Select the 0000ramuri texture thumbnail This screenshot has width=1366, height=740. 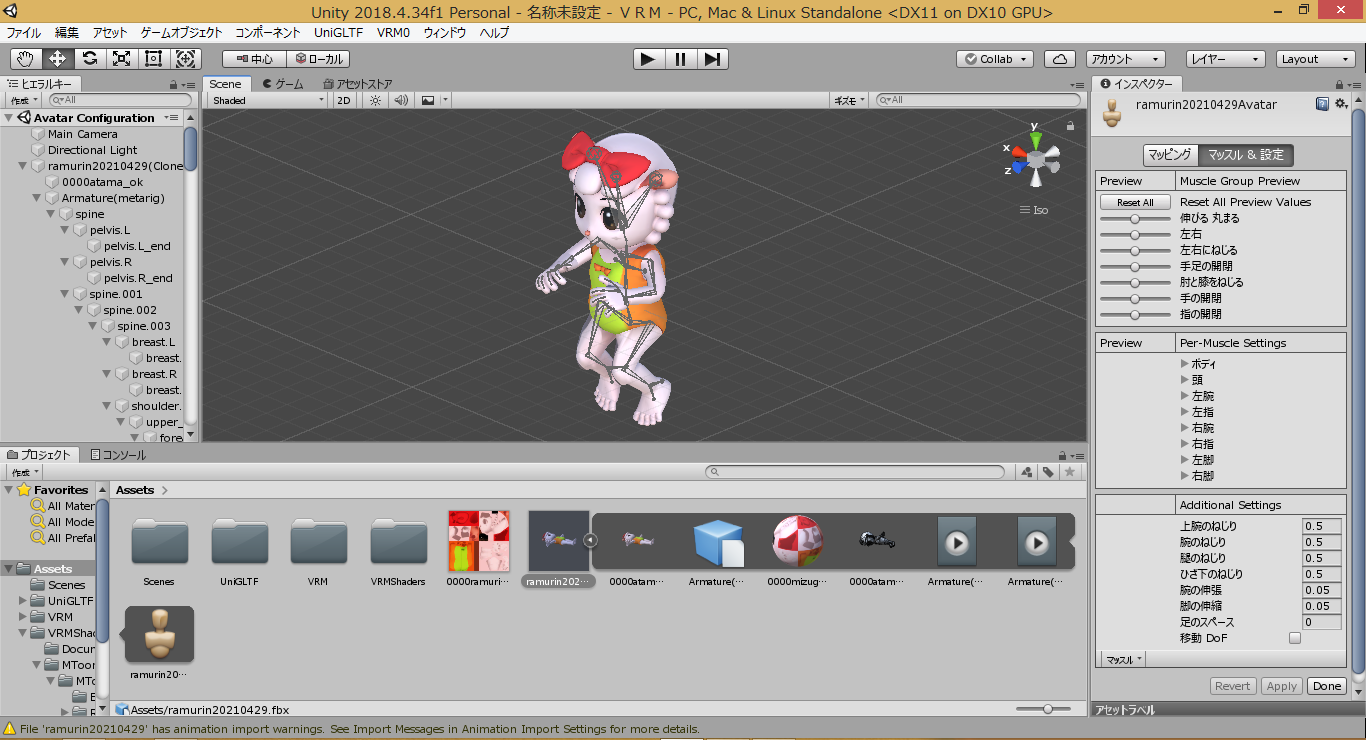[x=479, y=541]
